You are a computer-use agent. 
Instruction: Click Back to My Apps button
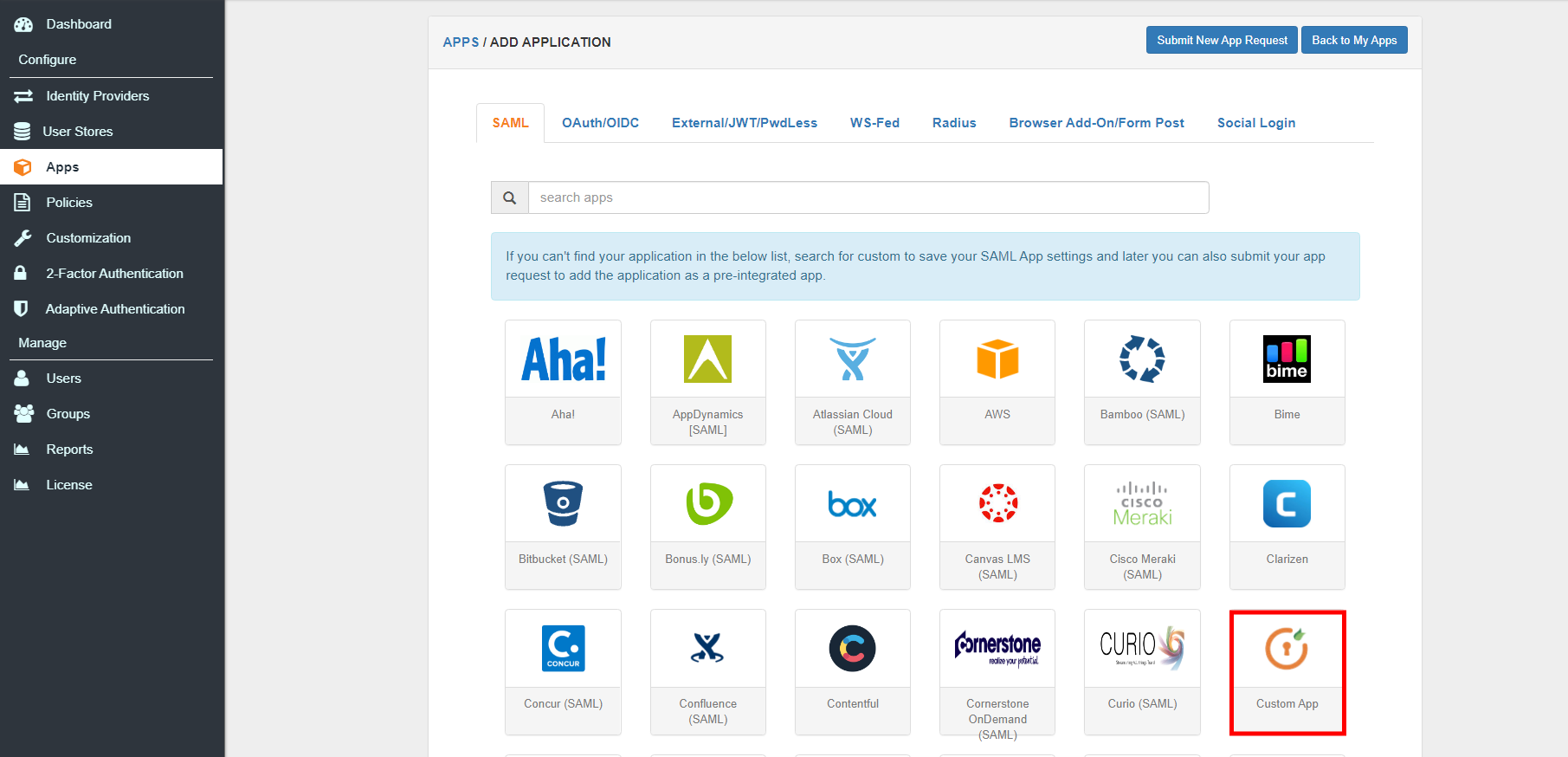[1354, 40]
